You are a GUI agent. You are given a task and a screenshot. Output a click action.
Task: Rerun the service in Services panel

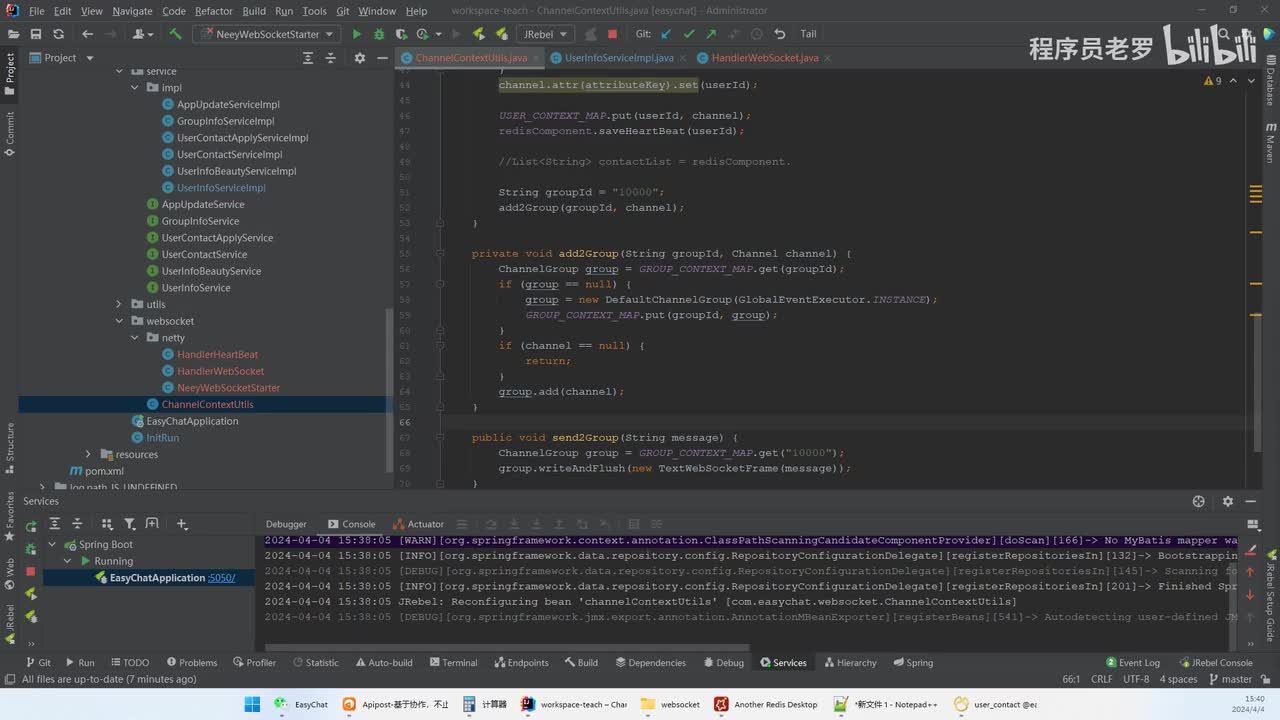[x=31, y=526]
